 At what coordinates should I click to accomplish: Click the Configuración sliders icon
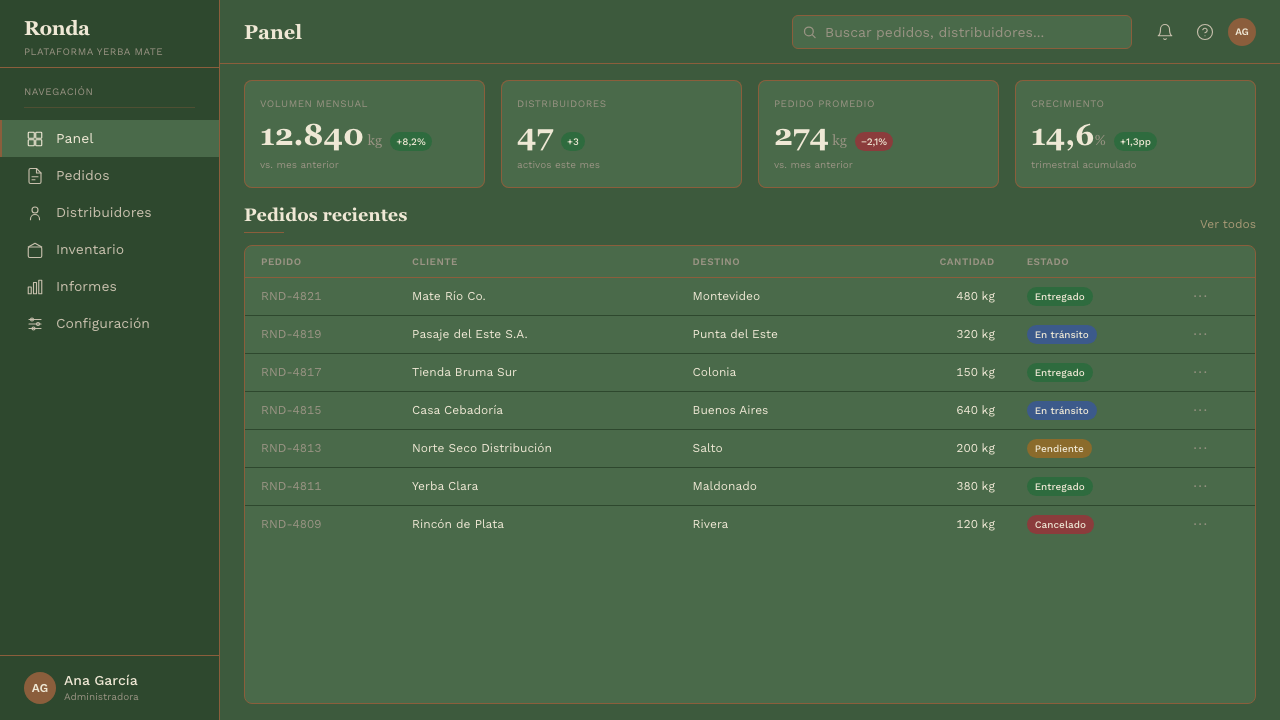coord(35,324)
